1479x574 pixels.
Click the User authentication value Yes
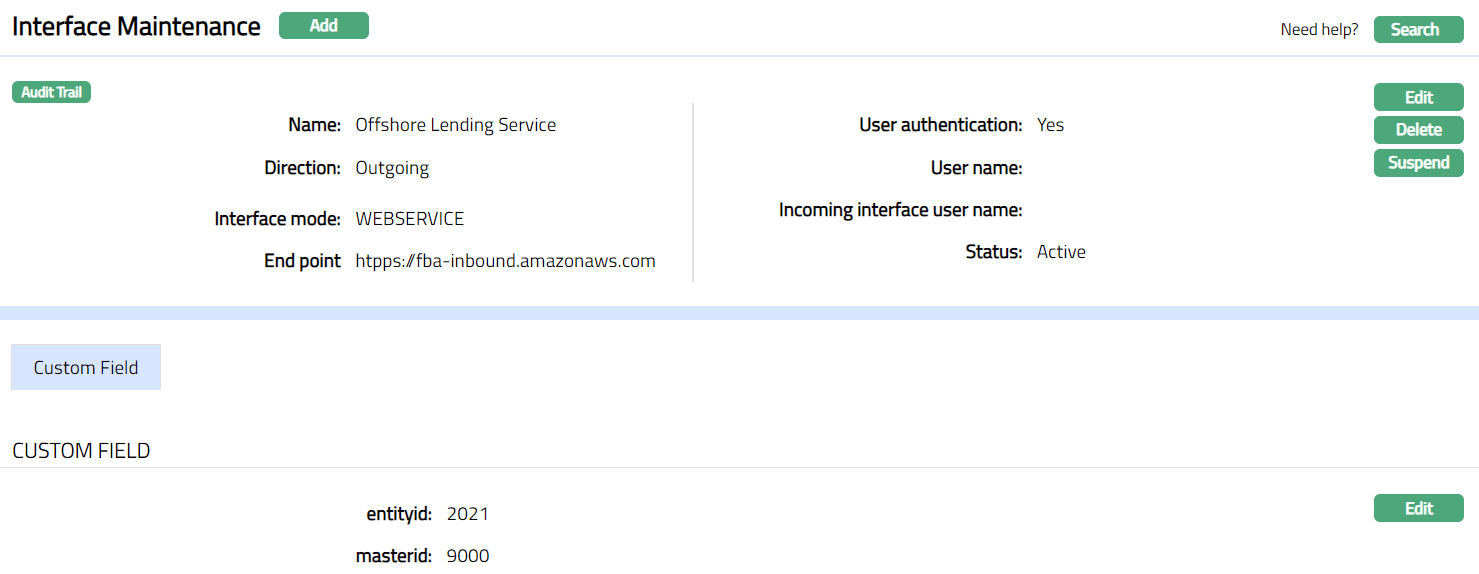1050,125
